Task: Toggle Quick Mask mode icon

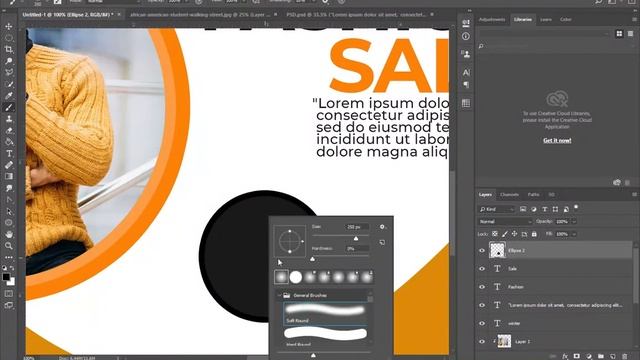Action: [9, 293]
